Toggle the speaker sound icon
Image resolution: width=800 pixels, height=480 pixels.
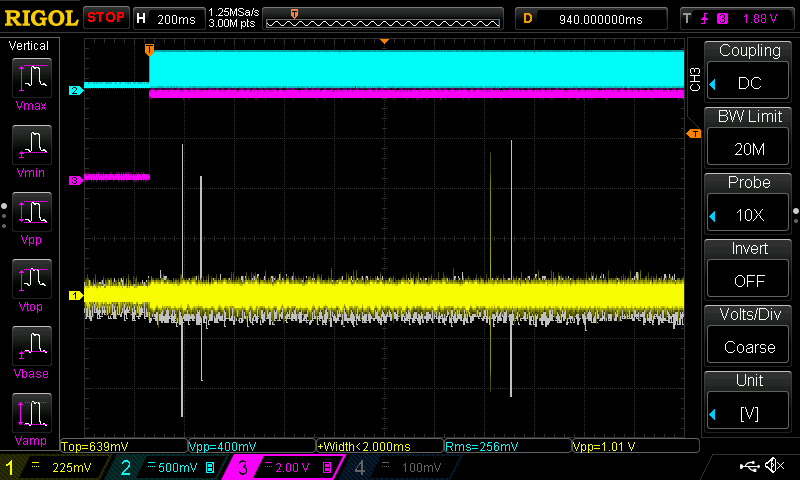tap(774, 465)
